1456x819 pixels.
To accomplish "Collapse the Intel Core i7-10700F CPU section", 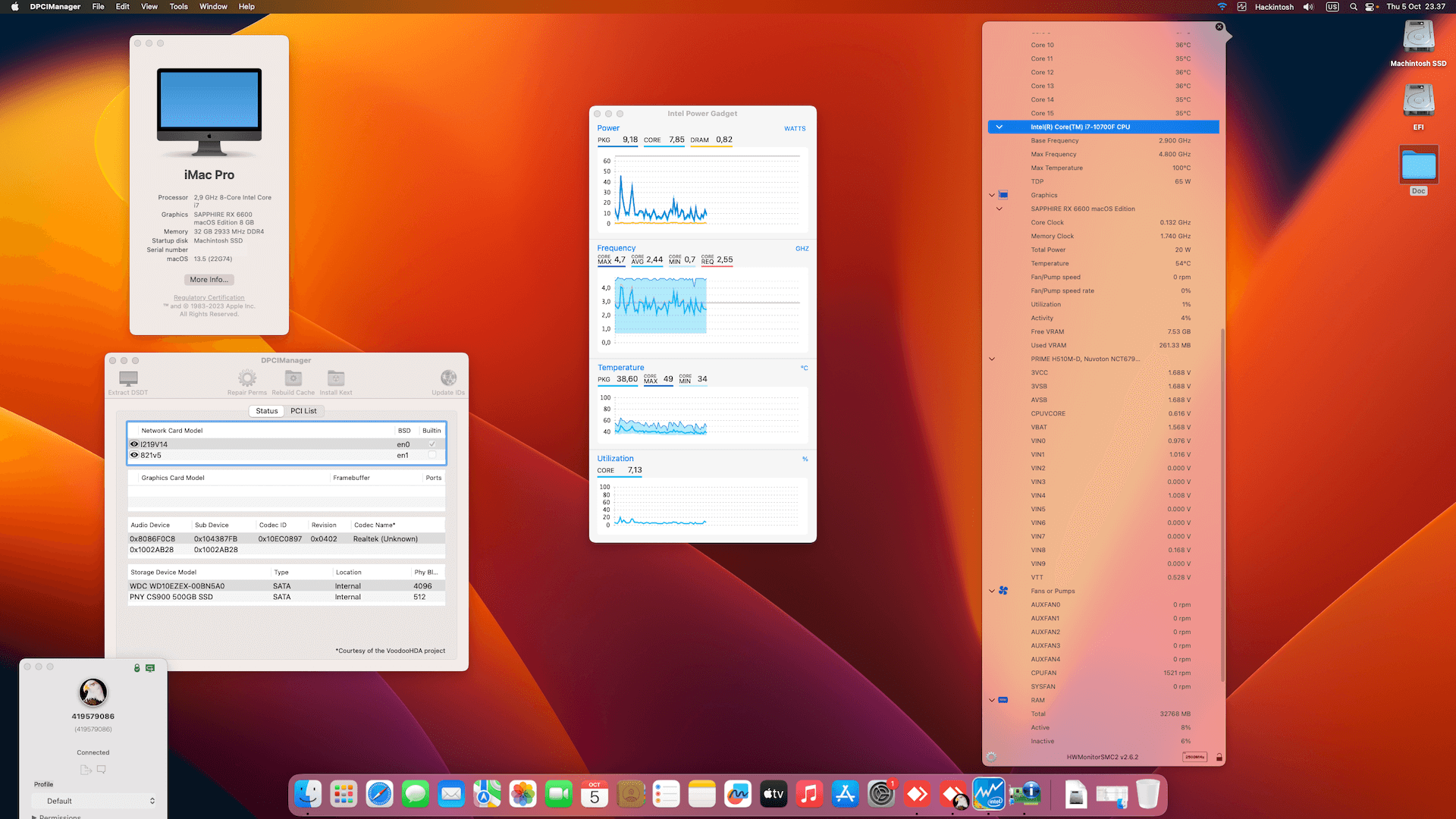I will click(x=999, y=127).
